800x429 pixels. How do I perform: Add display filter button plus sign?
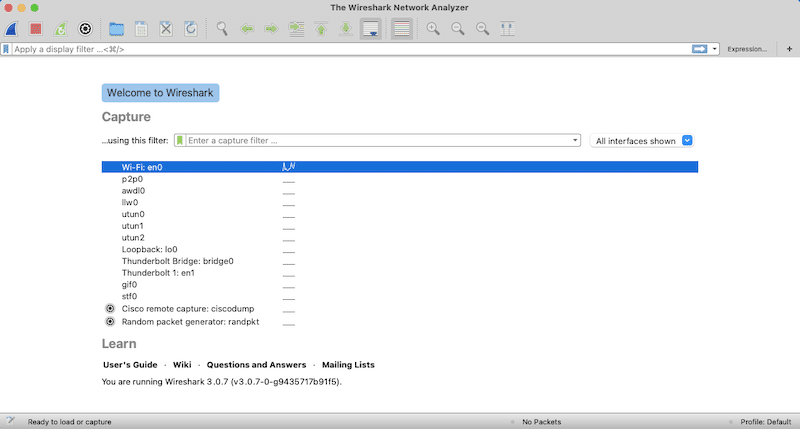point(789,49)
